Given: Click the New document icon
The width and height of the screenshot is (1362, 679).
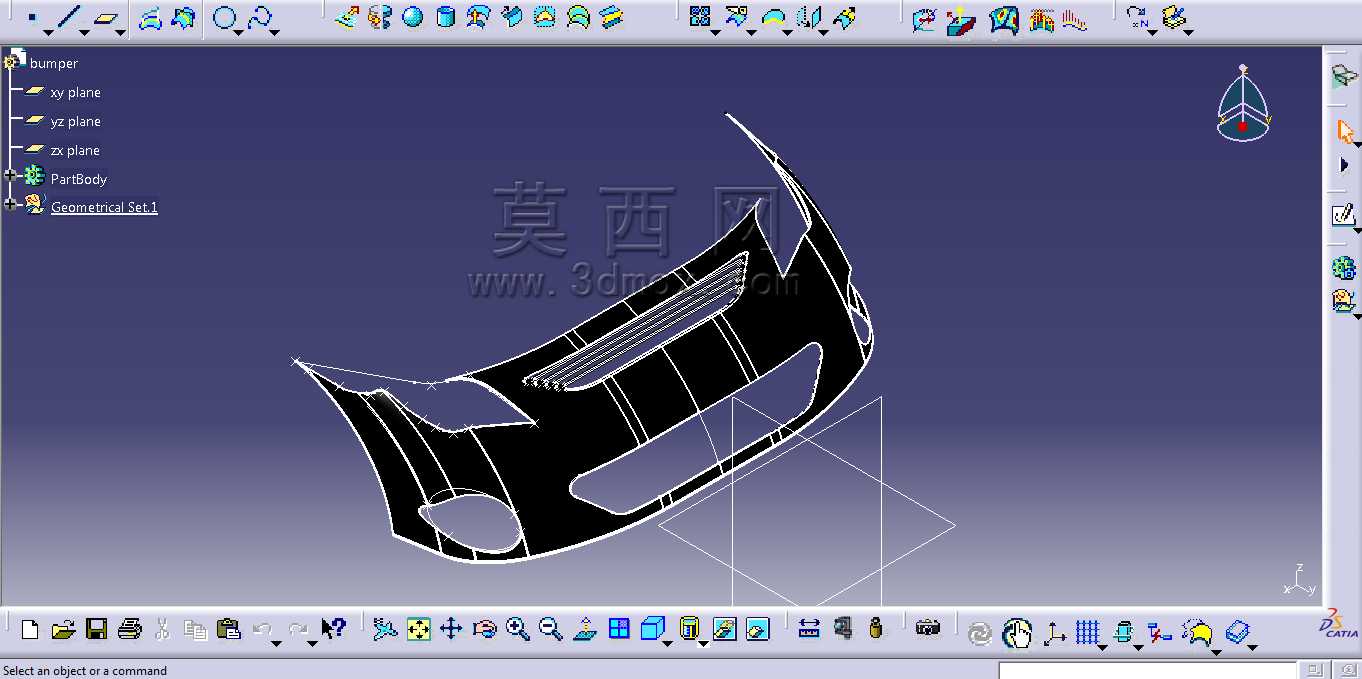Looking at the screenshot, I should click(30, 629).
